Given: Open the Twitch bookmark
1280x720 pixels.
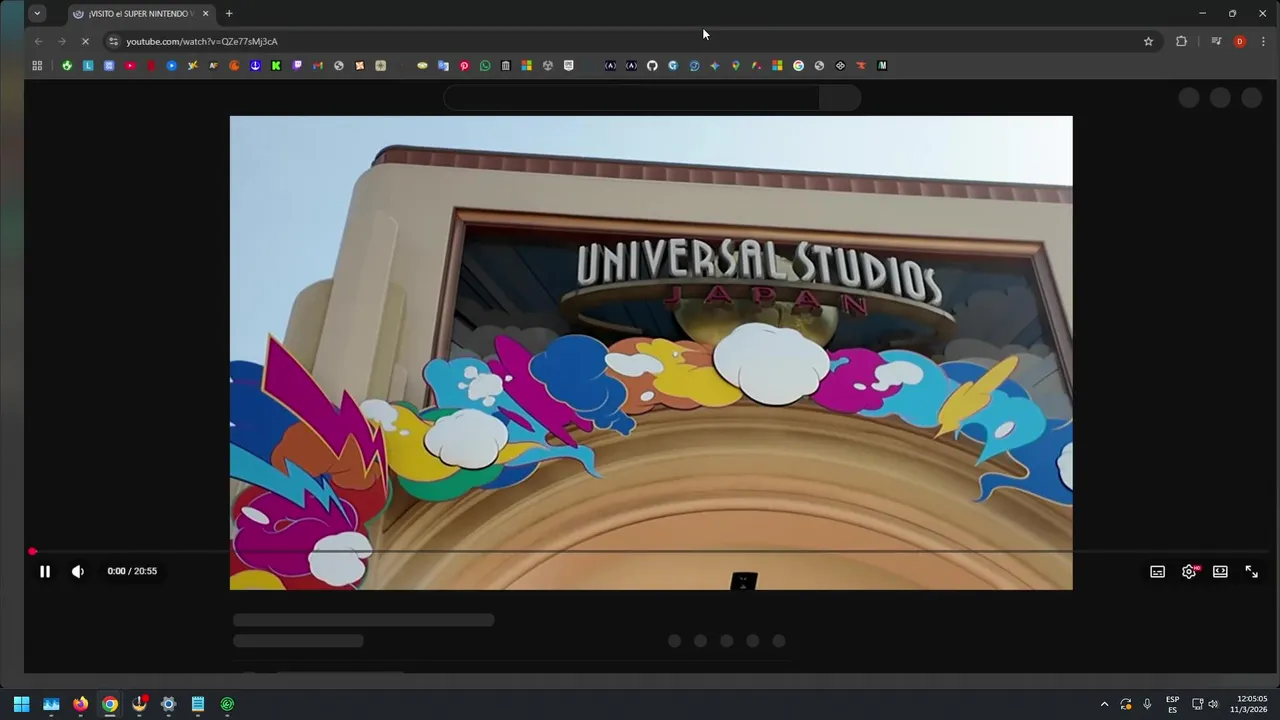Looking at the screenshot, I should [x=297, y=65].
